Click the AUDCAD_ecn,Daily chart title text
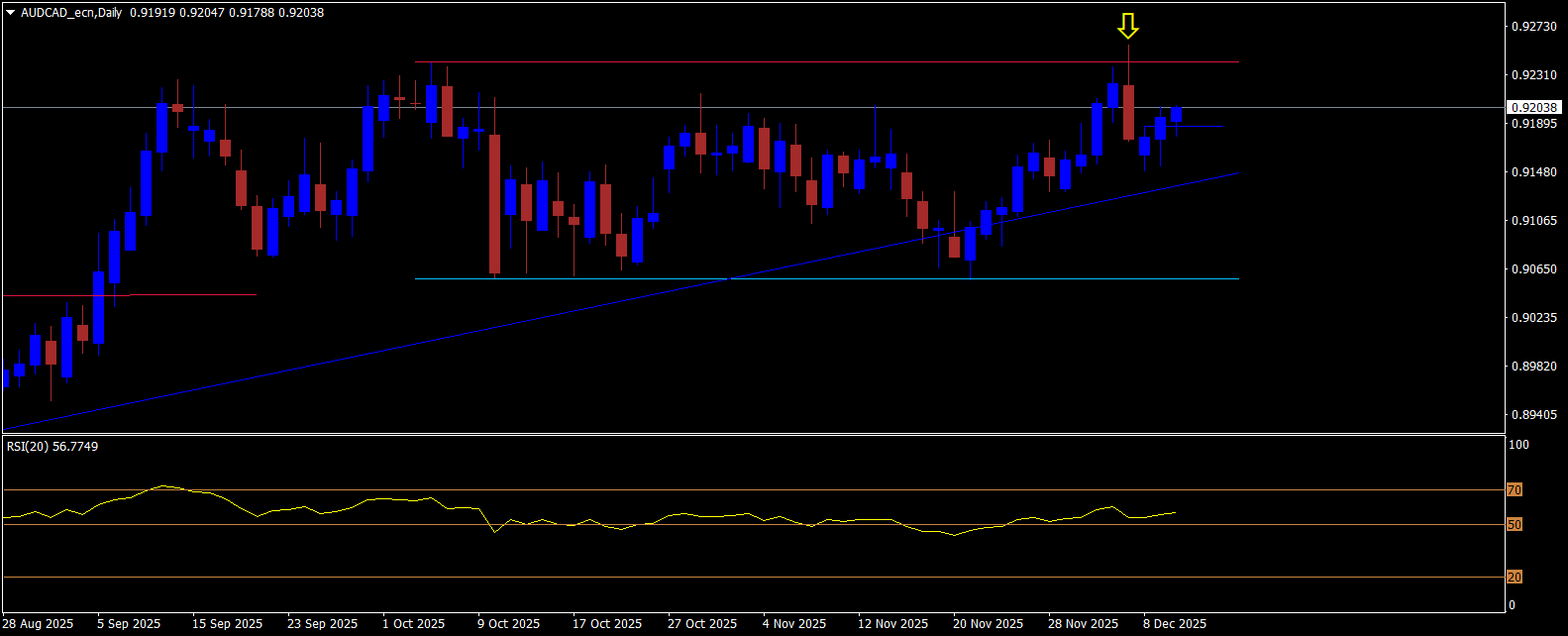This screenshot has height=636, width=1568. [71, 13]
